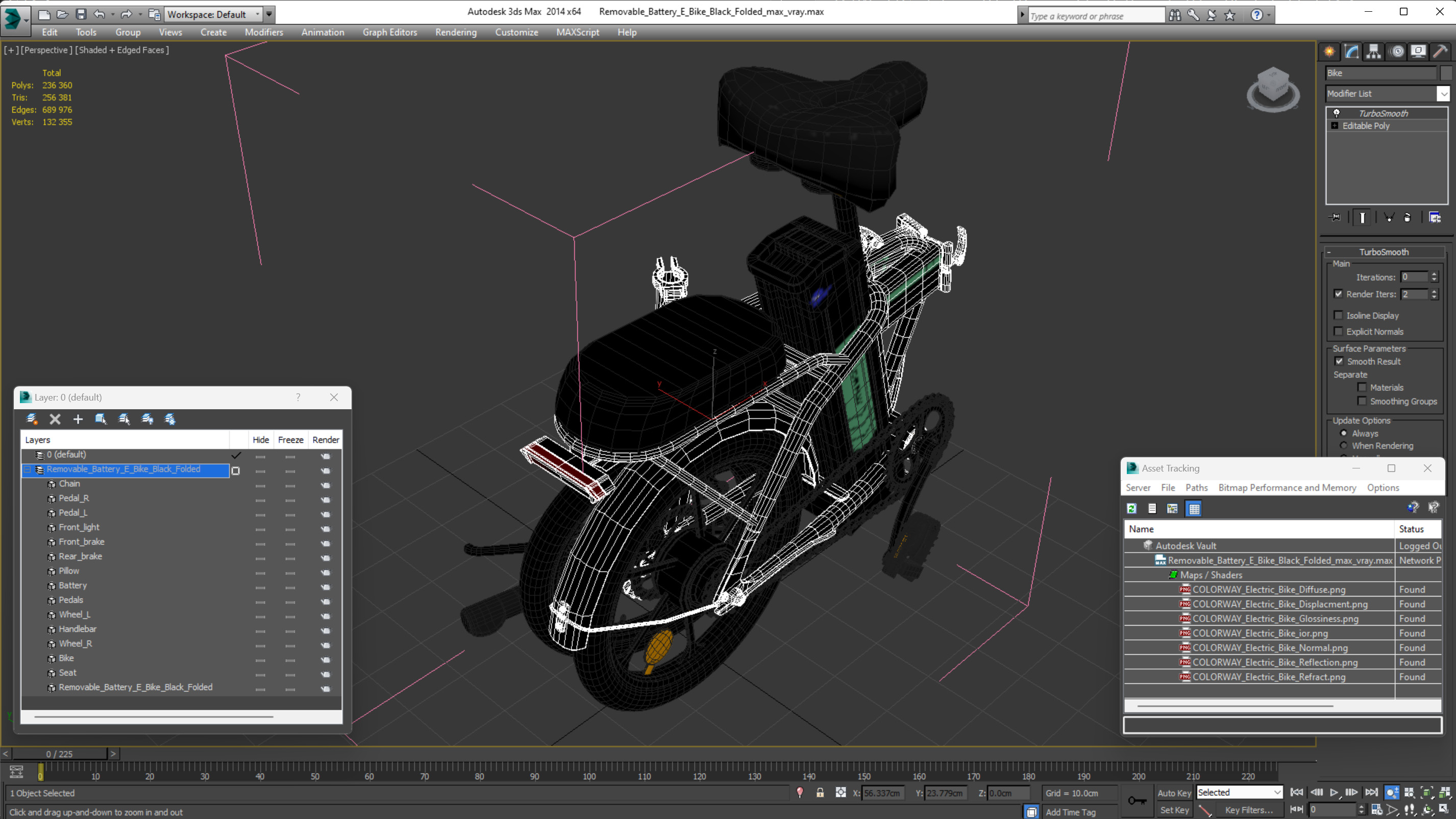Screen dimensions: 1456x819
Task: Expand the Editable Poly stack entry
Action: (x=1335, y=126)
